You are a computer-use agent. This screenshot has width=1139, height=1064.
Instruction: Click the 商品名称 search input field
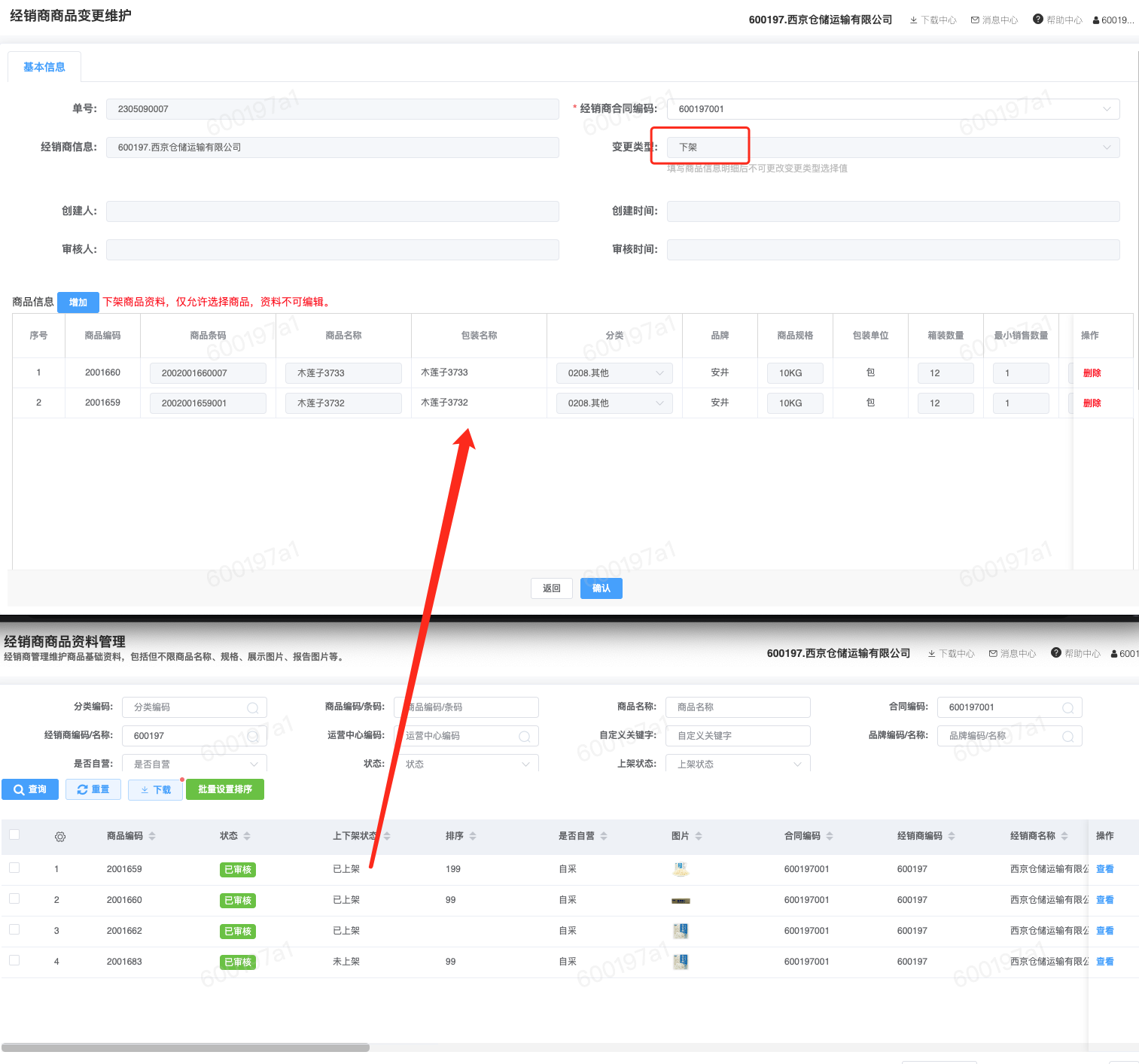pos(738,707)
